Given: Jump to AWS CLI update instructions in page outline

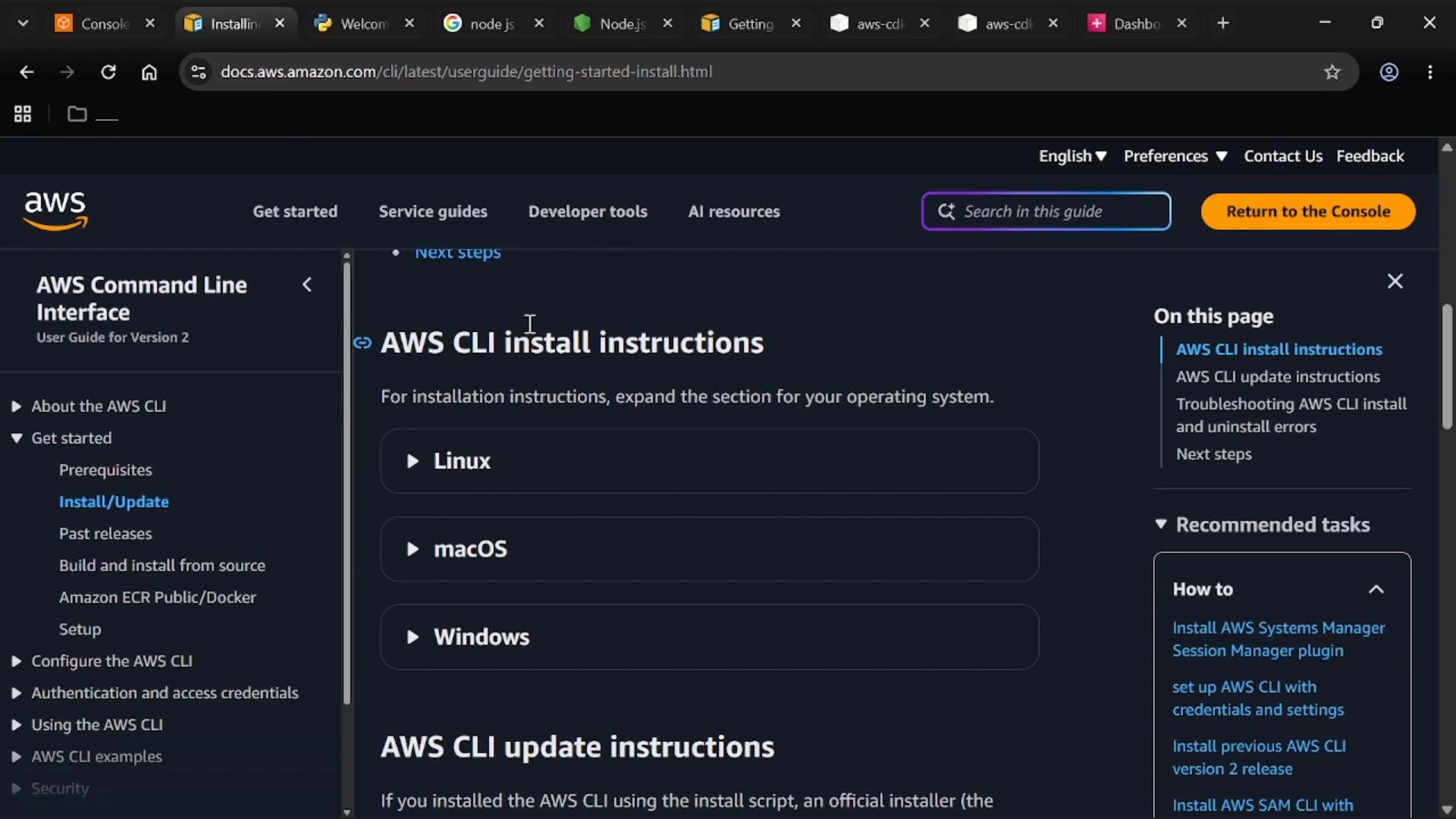Looking at the screenshot, I should pyautogui.click(x=1278, y=377).
